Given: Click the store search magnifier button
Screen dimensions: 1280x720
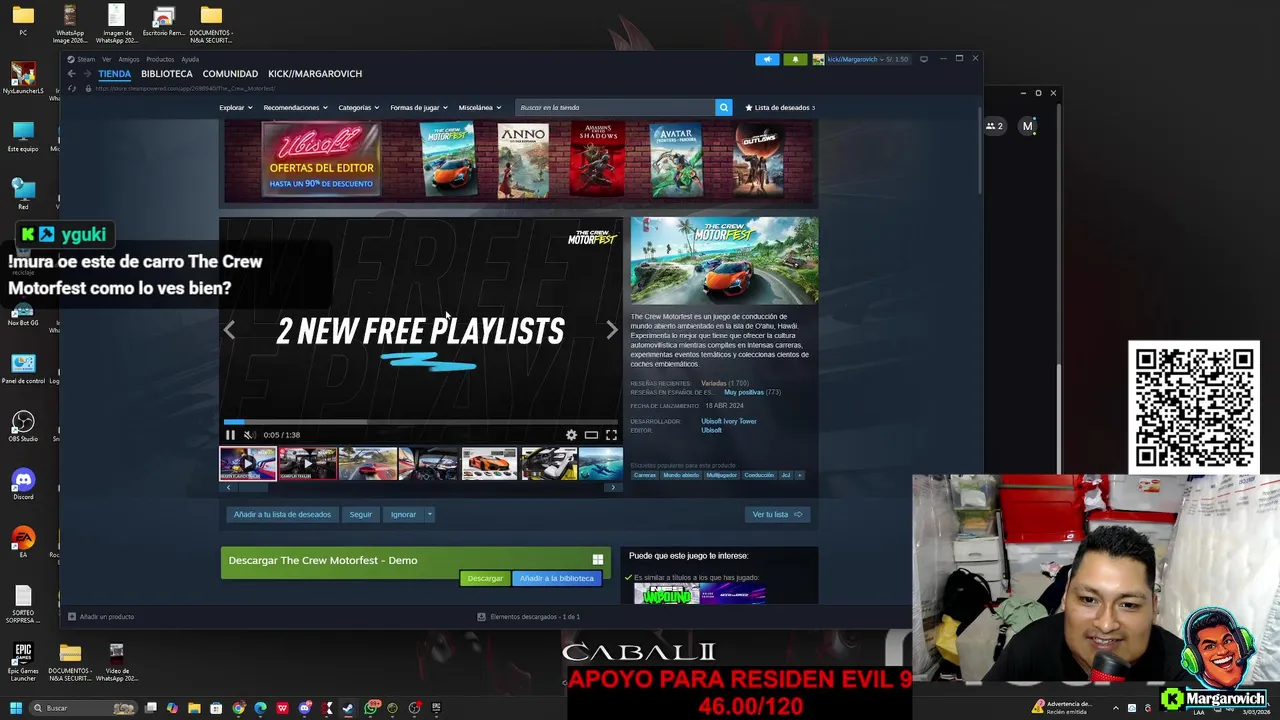Looking at the screenshot, I should 723,107.
